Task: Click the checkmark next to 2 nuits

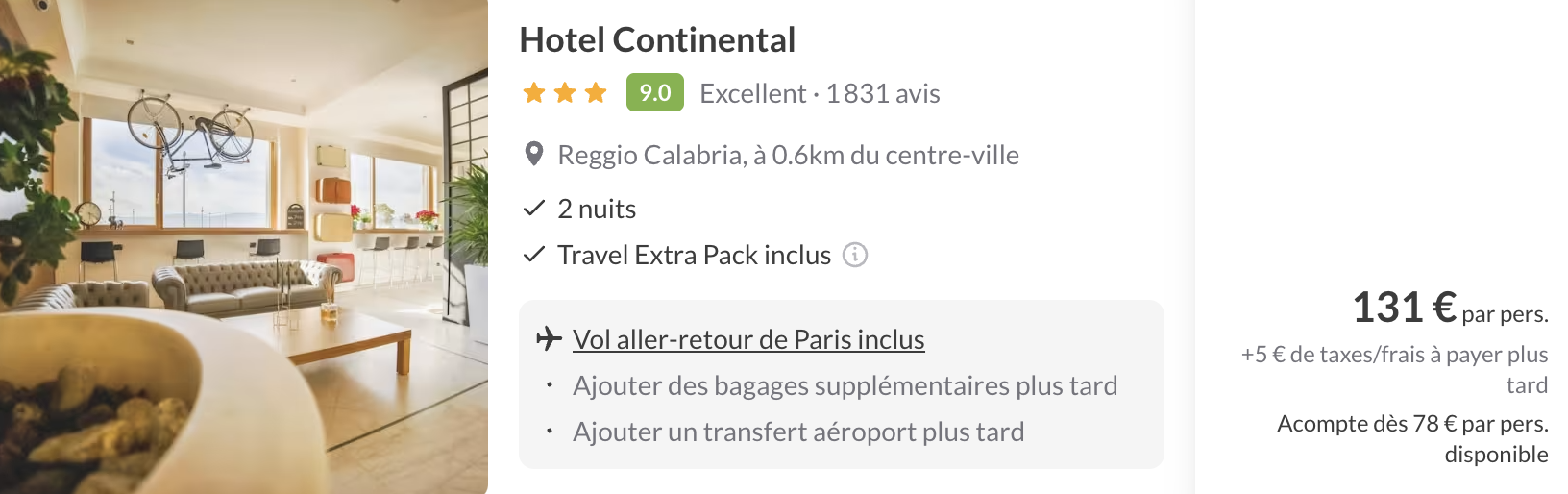Action: pyautogui.click(x=533, y=208)
